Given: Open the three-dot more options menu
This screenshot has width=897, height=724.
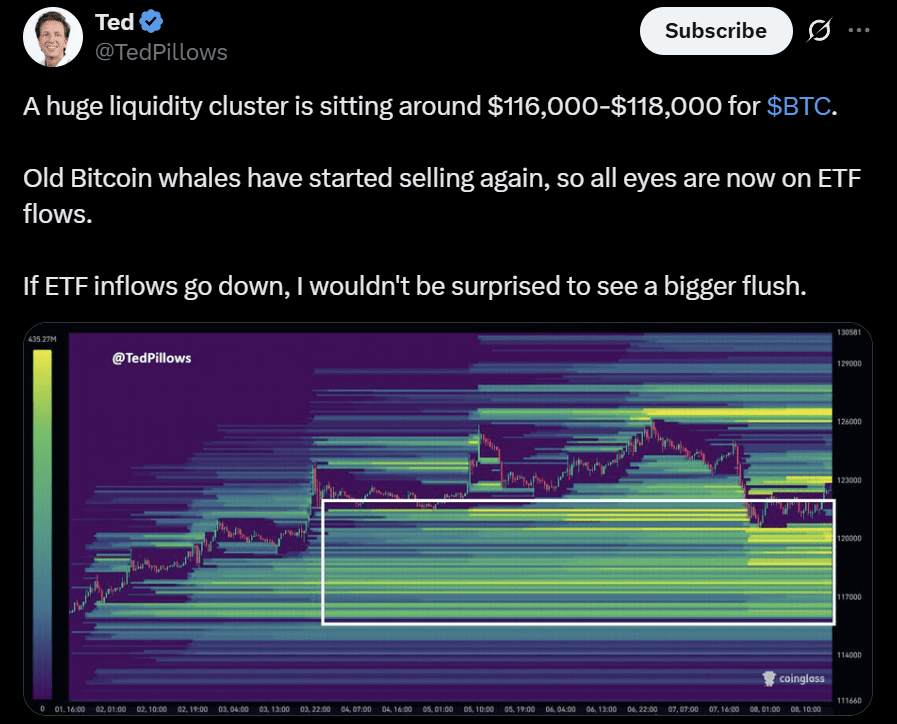Looking at the screenshot, I should [x=858, y=30].
